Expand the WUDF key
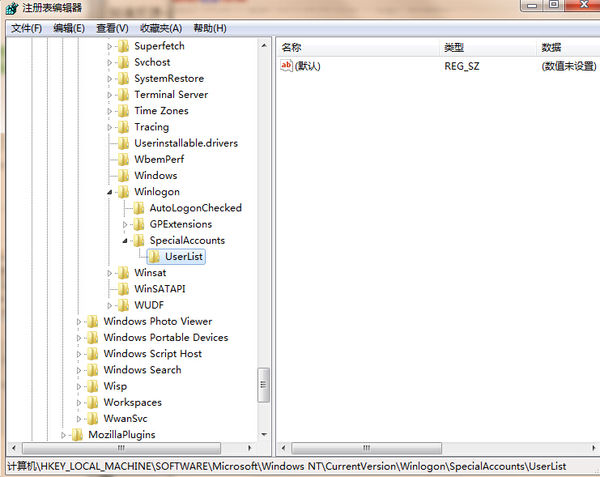 coord(109,306)
